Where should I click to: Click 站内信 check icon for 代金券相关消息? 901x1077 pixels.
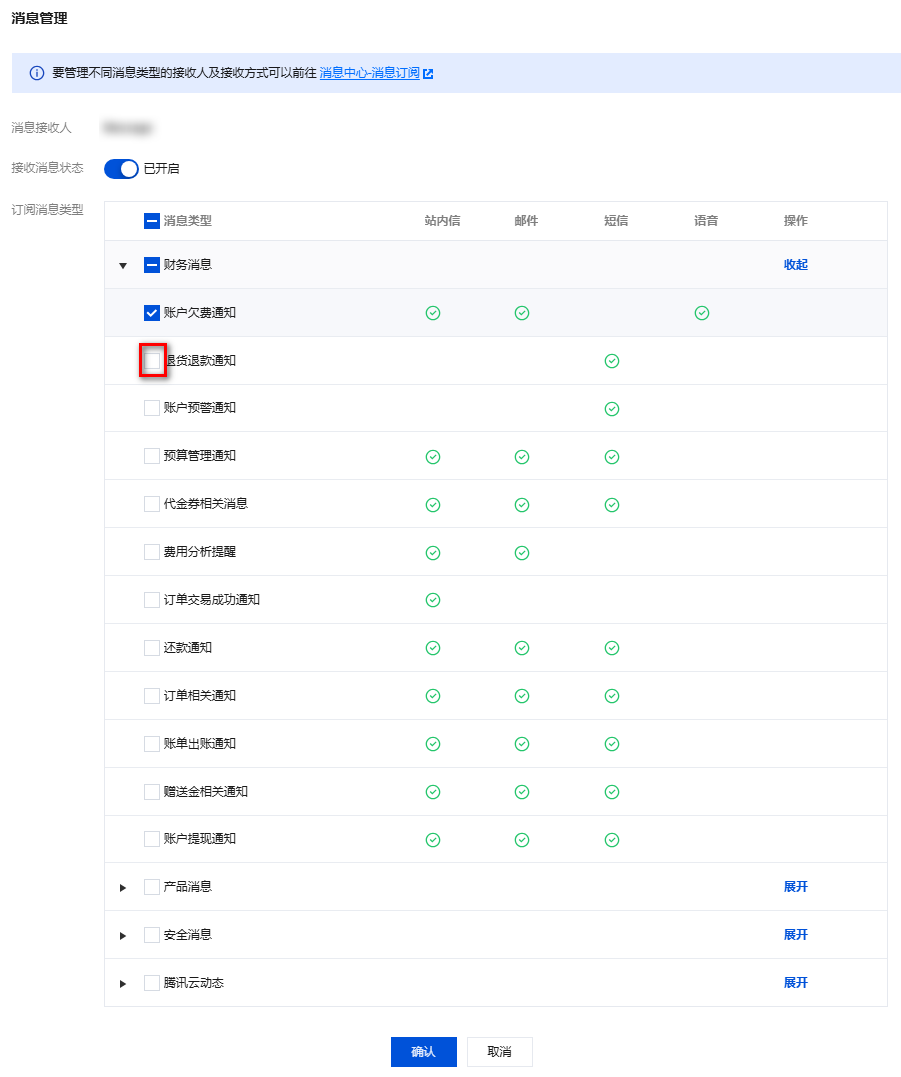(433, 506)
